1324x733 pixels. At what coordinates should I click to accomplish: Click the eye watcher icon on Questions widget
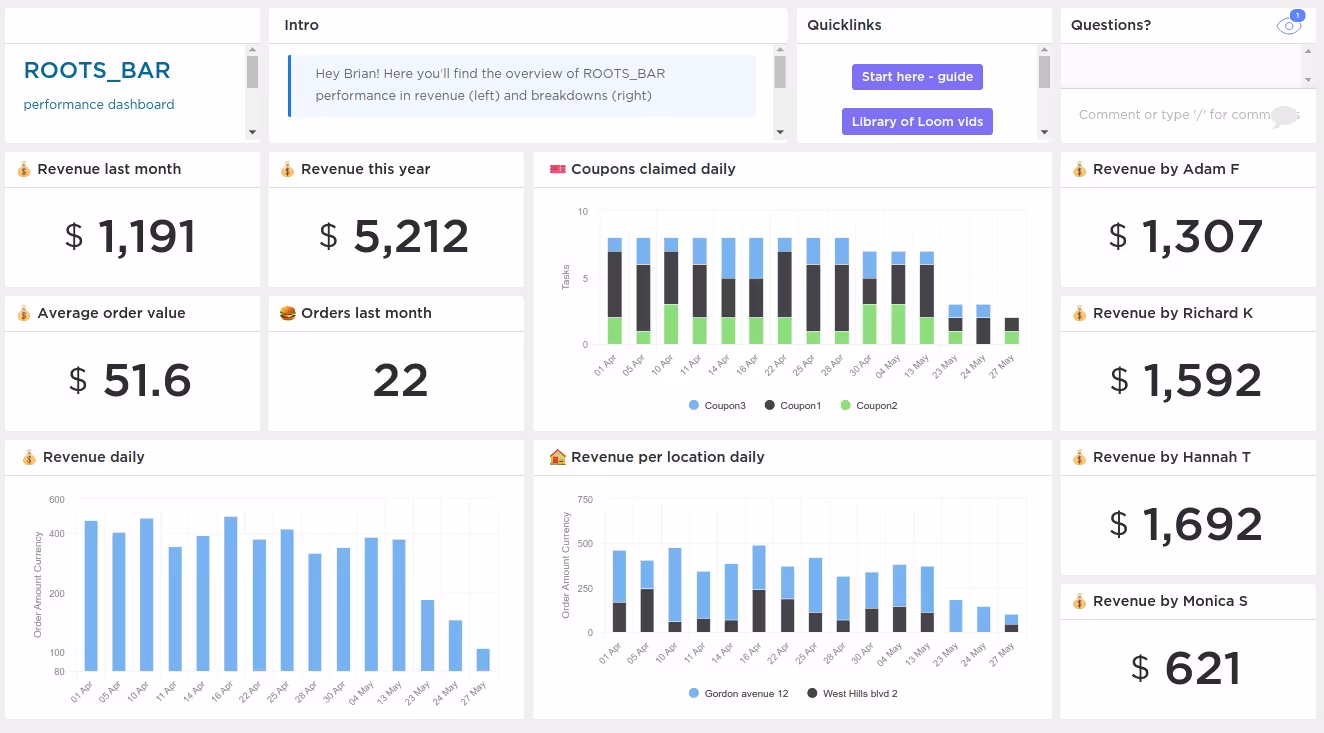pos(1289,24)
